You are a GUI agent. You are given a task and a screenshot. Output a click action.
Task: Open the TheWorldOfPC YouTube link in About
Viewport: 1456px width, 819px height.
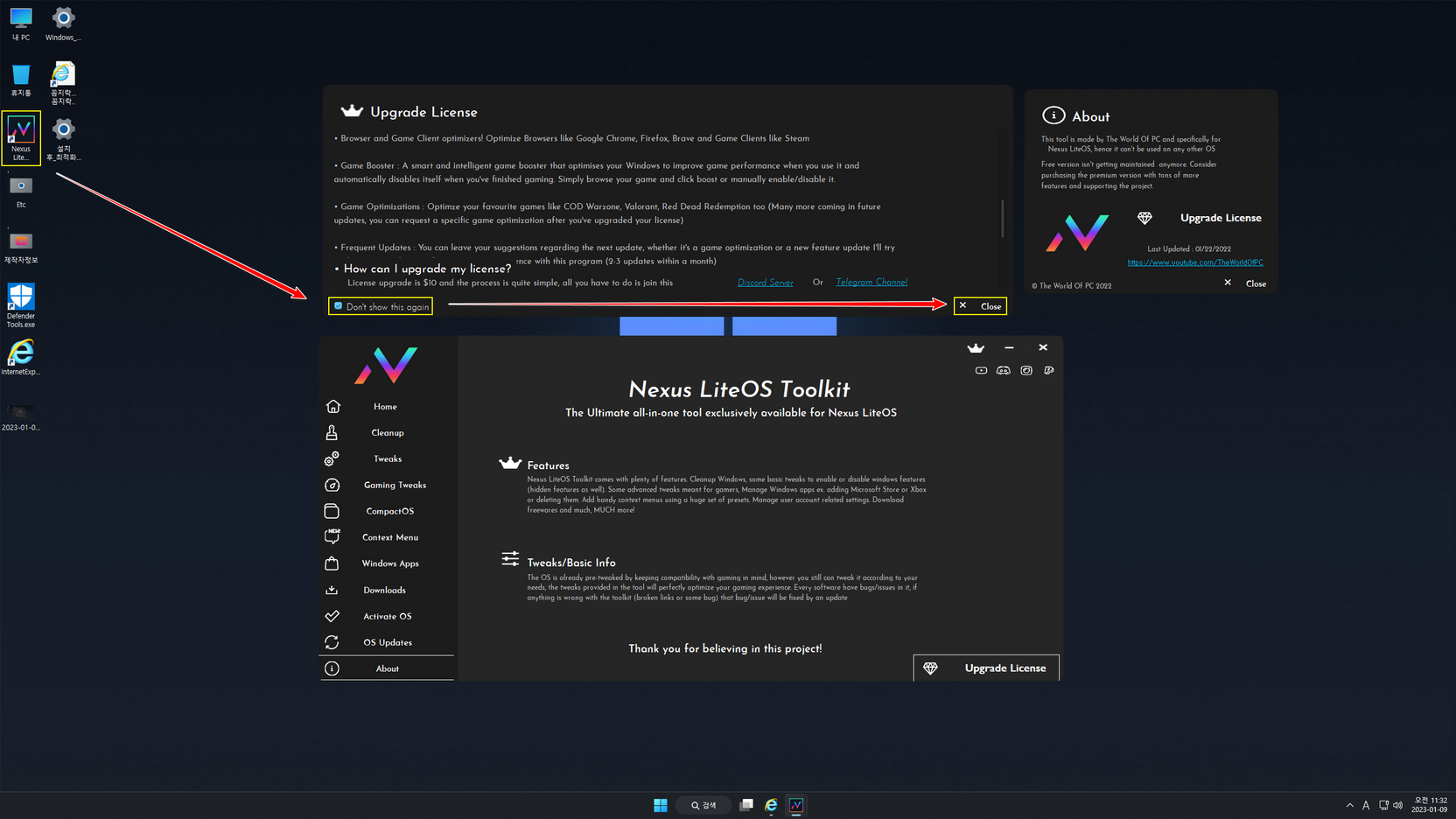click(x=1195, y=262)
